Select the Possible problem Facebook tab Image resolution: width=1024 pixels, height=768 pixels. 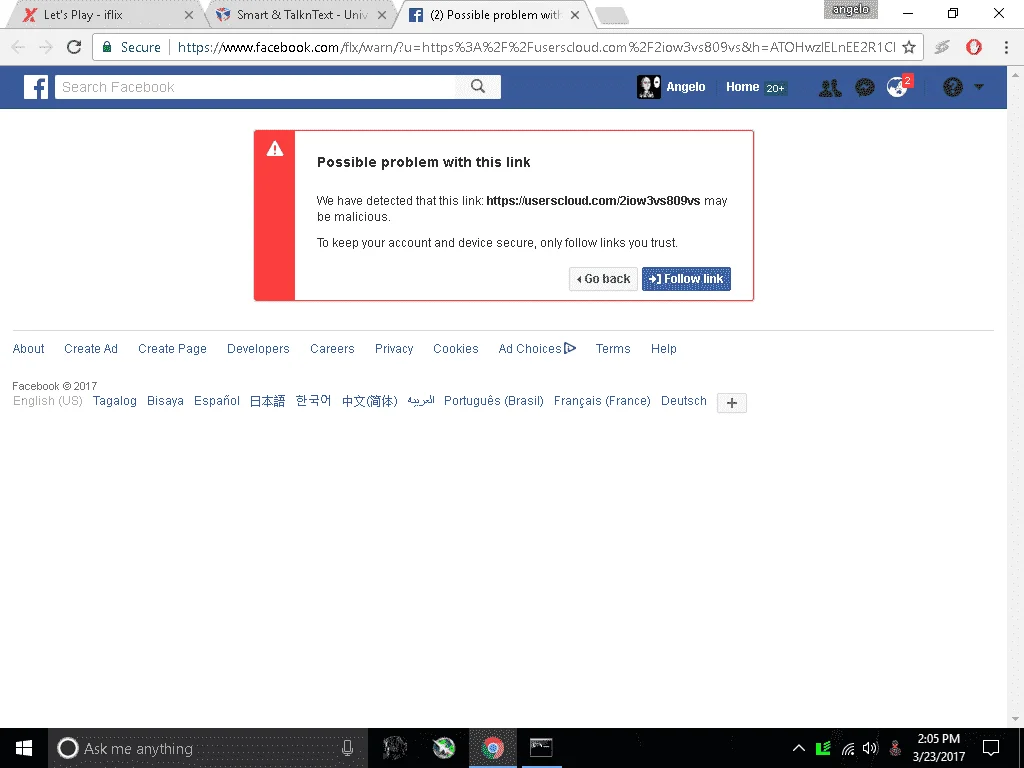pyautogui.click(x=495, y=14)
